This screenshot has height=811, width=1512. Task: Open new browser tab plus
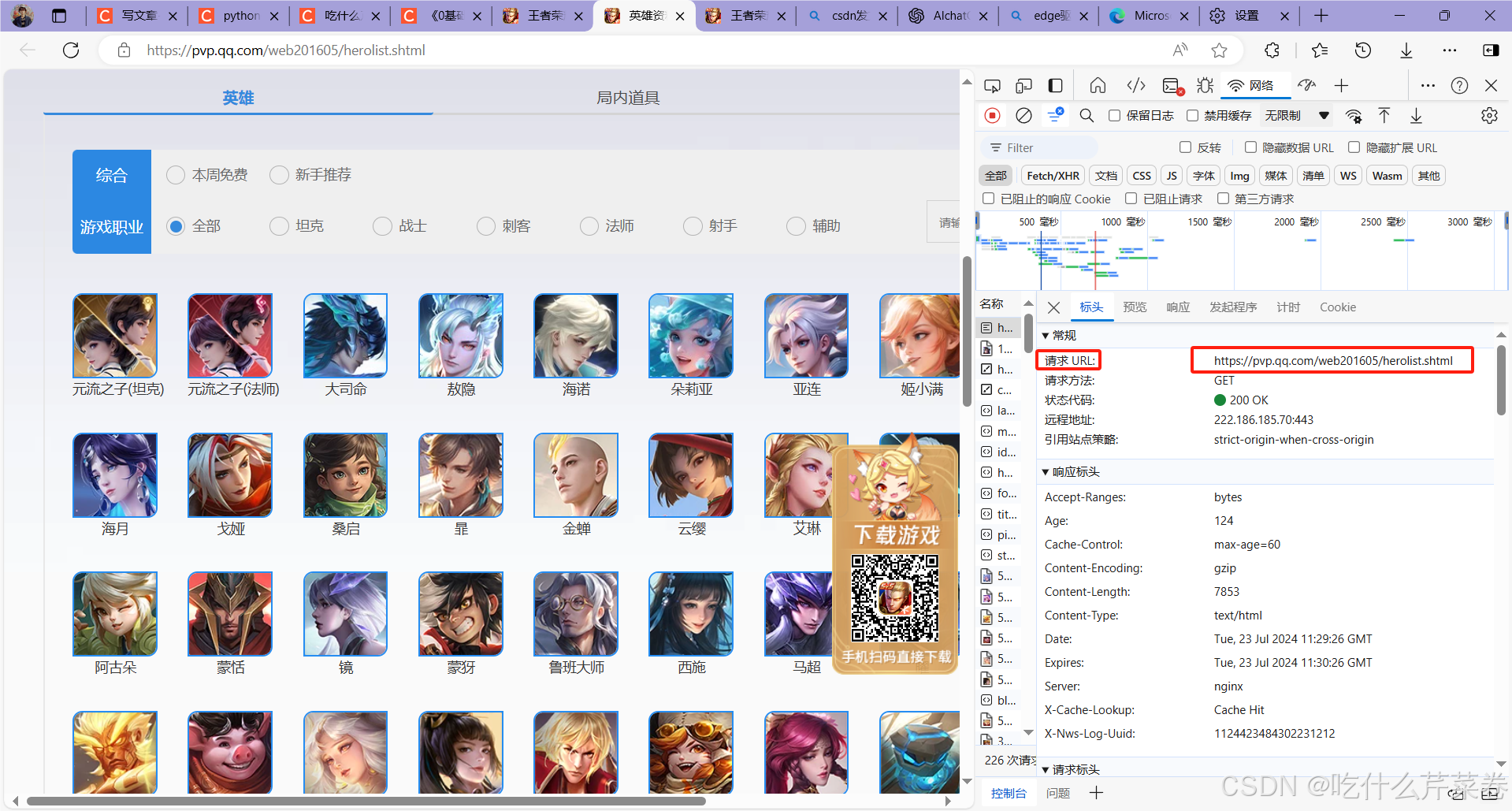pyautogui.click(x=1321, y=16)
